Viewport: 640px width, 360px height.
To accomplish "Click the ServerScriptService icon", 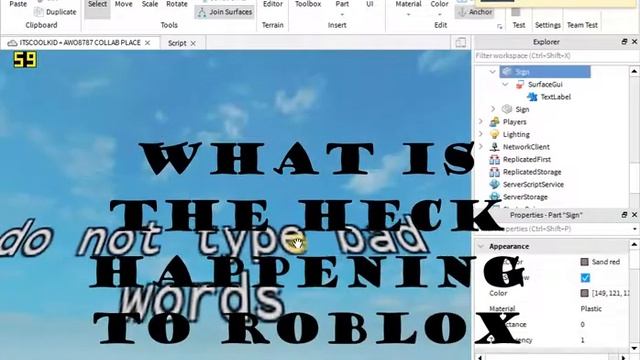I will pos(494,184).
